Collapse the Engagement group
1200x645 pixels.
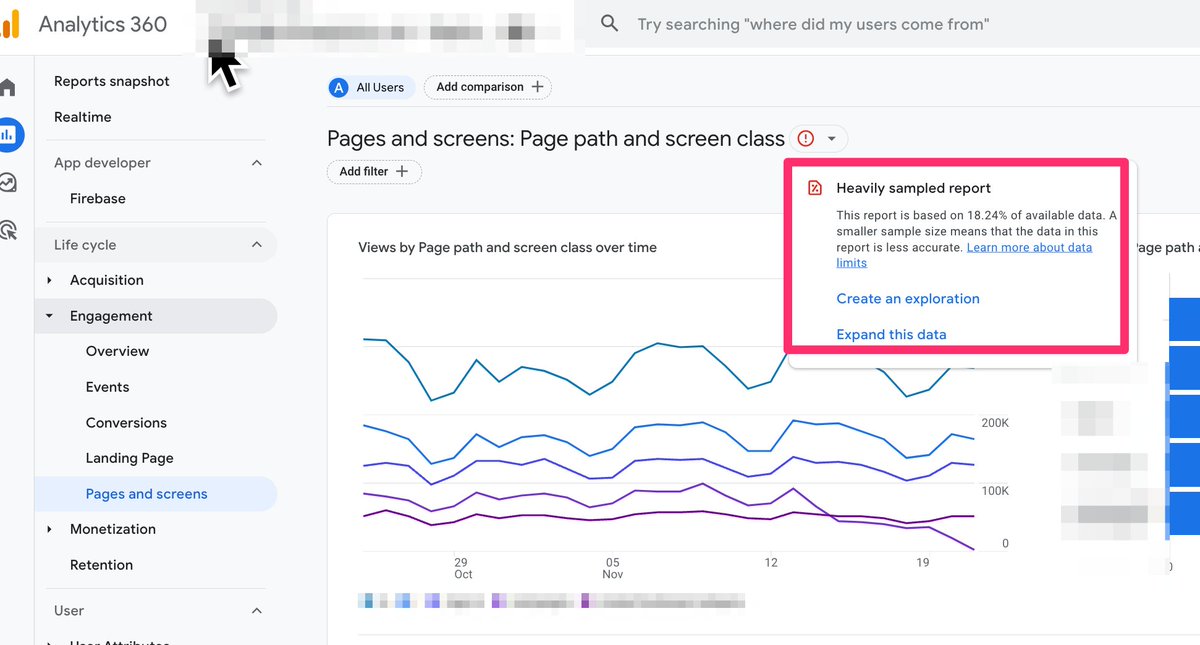pos(50,316)
